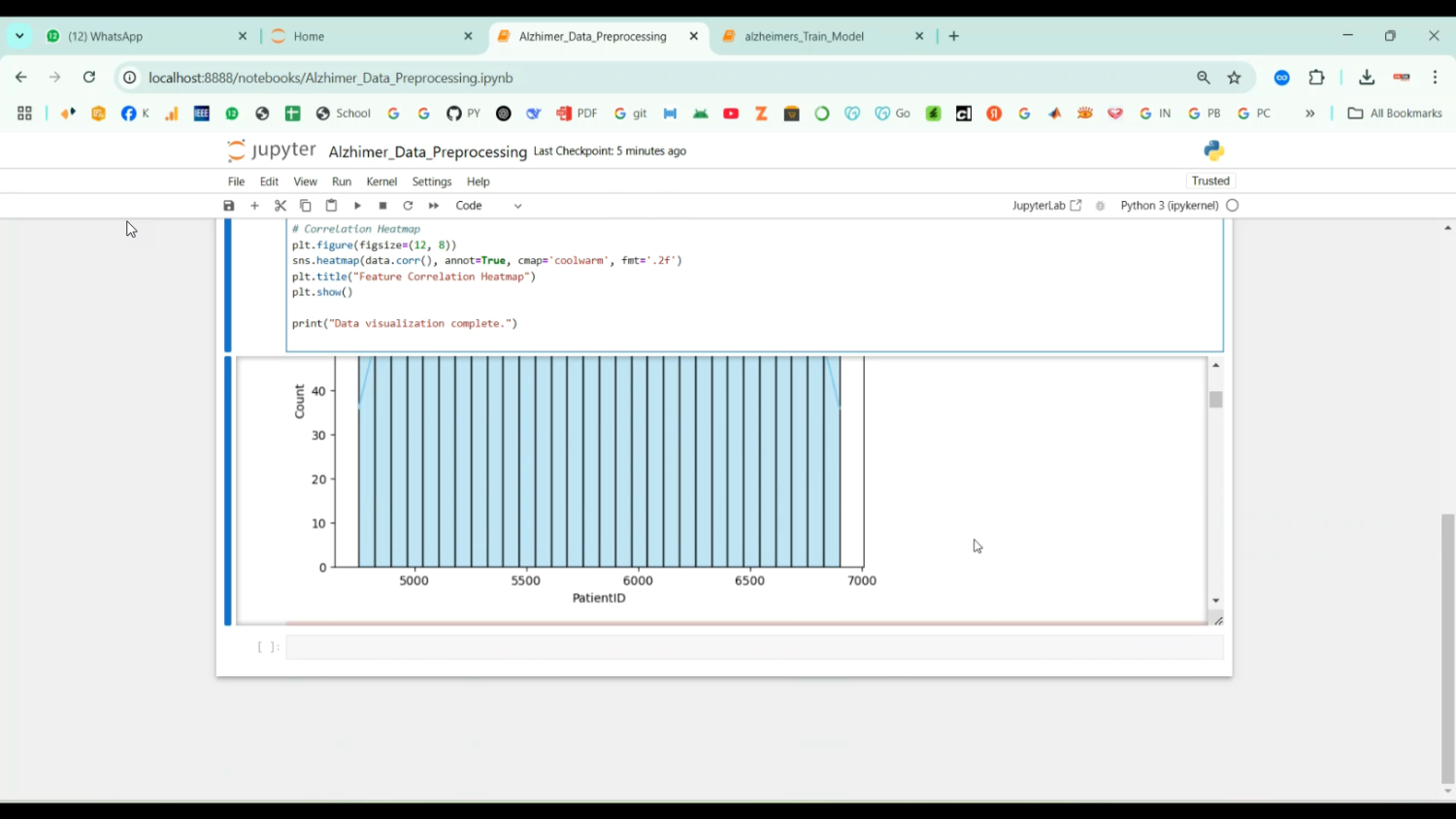
Task: Click the empty code cell input
Action: pyautogui.click(x=753, y=647)
